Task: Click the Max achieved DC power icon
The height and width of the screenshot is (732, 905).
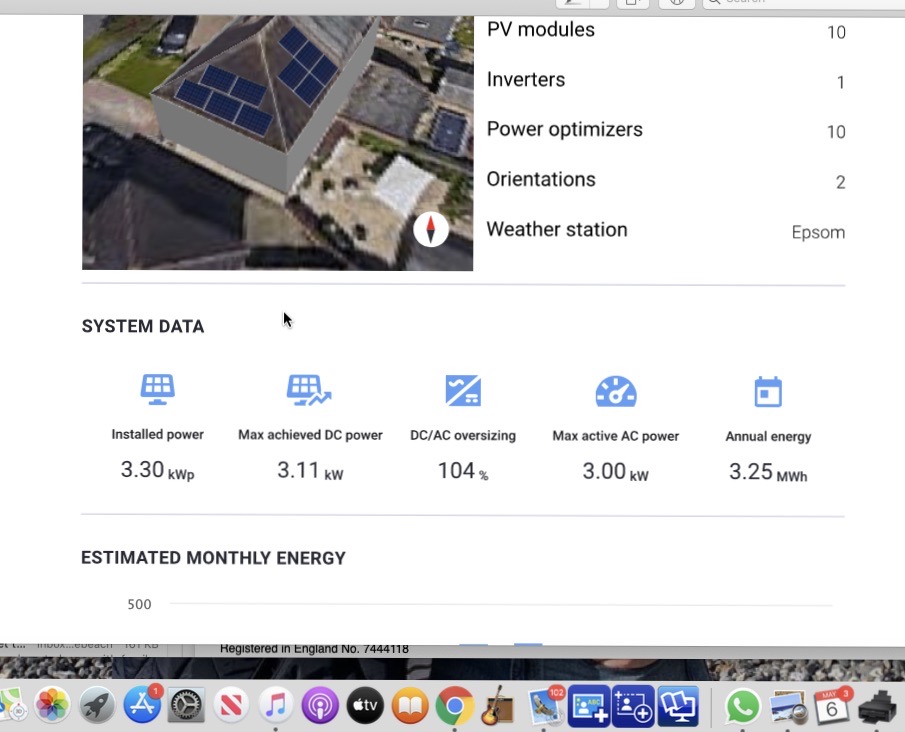Action: (x=309, y=390)
